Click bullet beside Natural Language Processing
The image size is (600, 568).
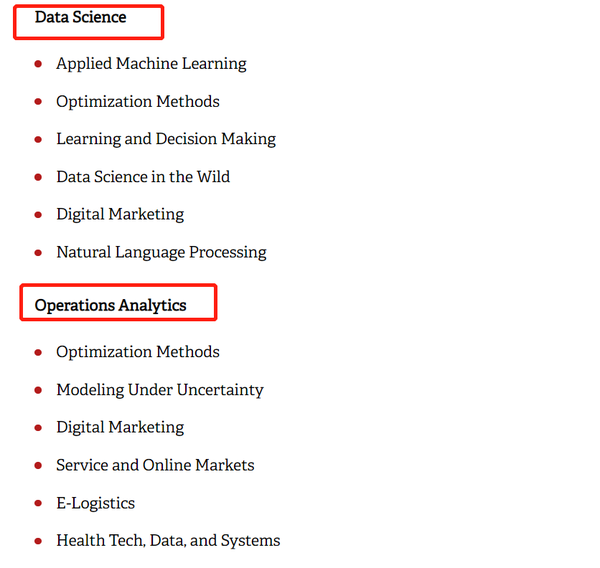(x=38, y=253)
